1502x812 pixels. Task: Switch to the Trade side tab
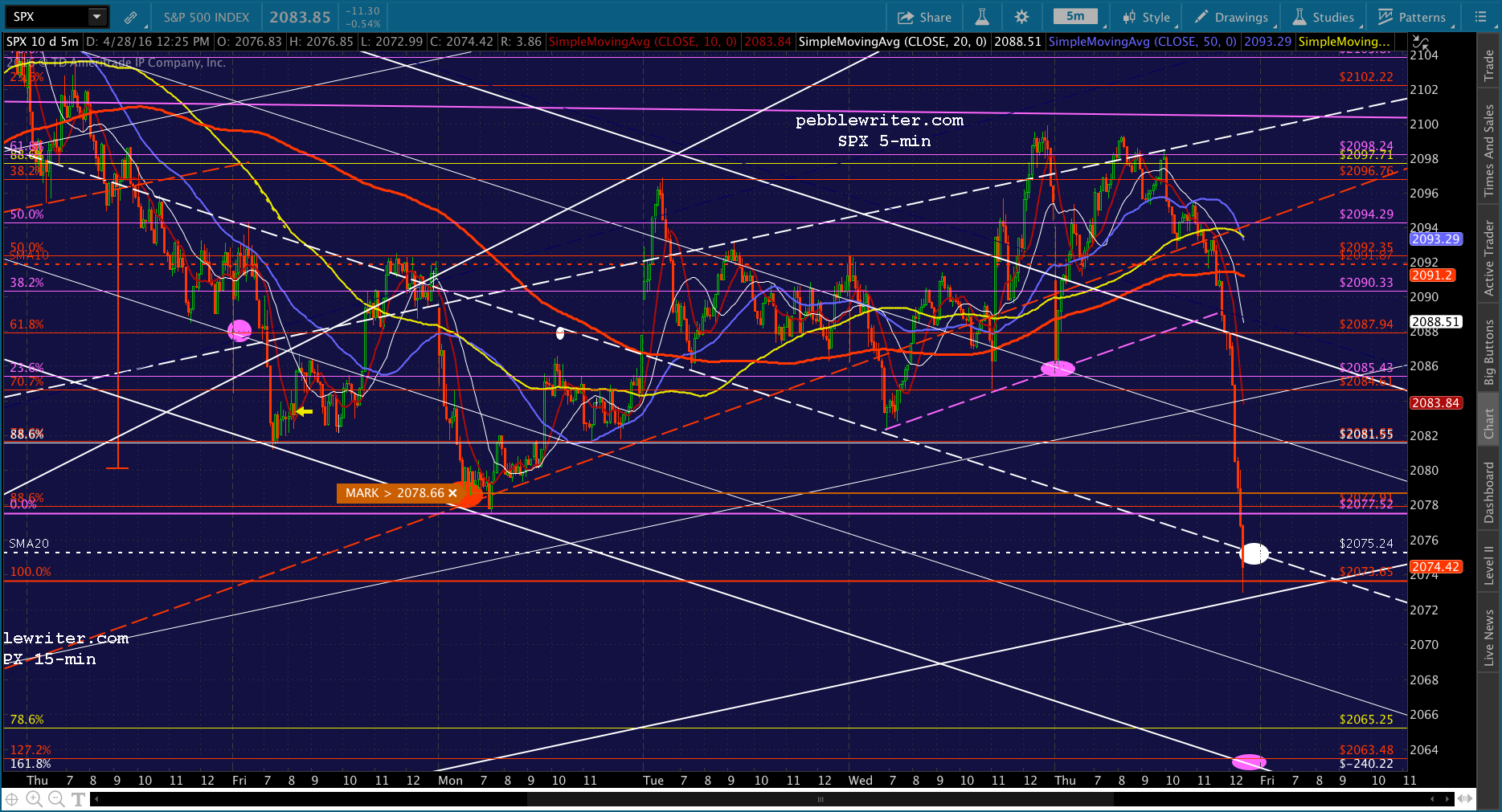(1489, 65)
